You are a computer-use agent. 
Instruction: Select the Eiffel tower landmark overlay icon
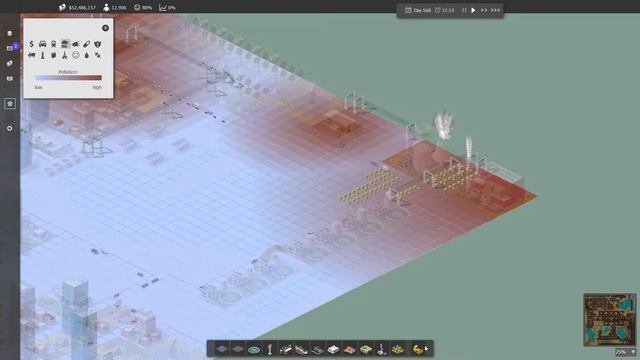click(x=64, y=55)
